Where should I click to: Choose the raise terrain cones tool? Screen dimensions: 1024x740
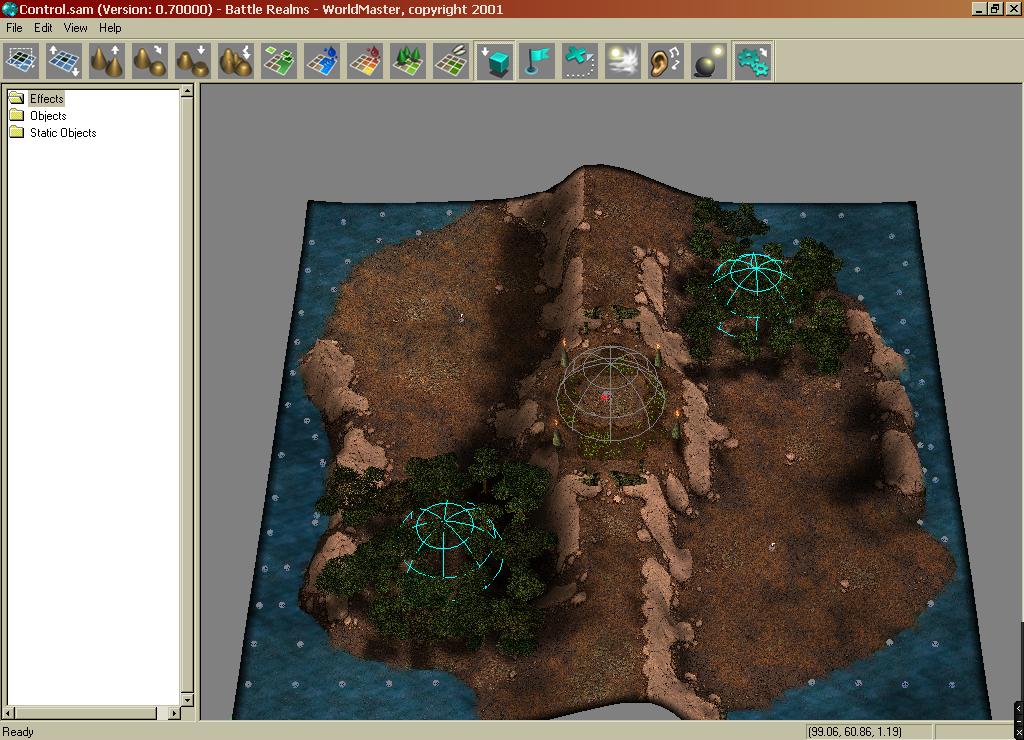[107, 61]
